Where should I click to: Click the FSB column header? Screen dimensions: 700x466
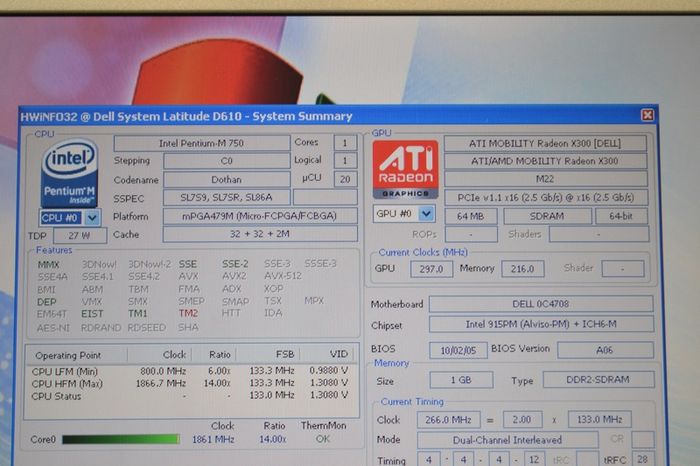pos(268,354)
